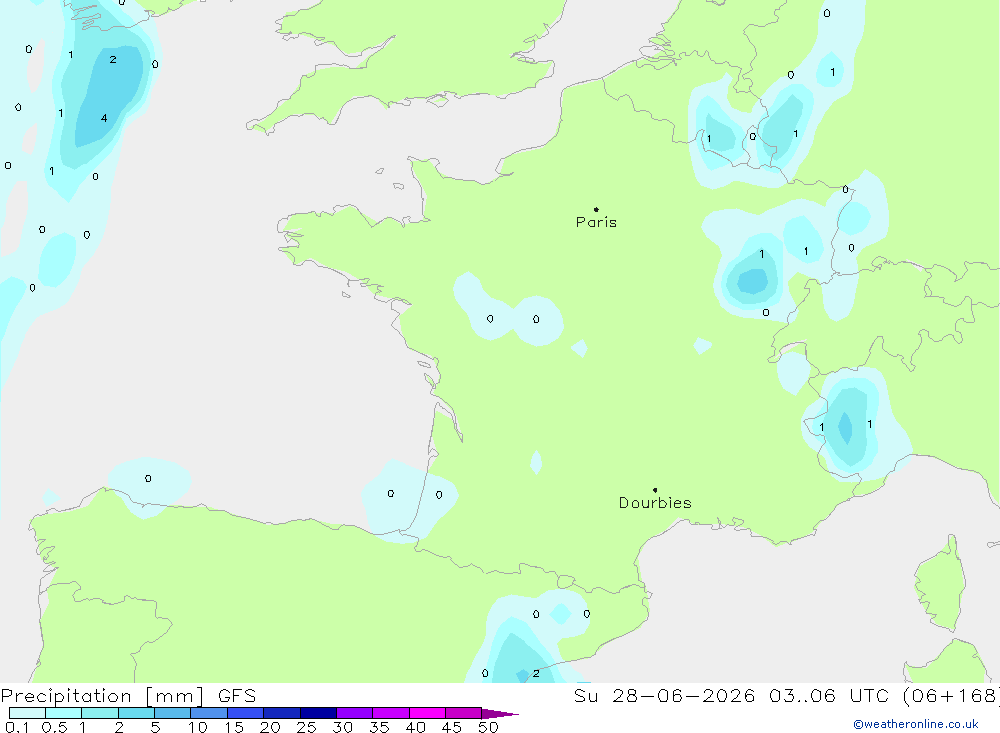1000x733 pixels.
Task: Click the '25' legend scale value
Action: (306, 727)
